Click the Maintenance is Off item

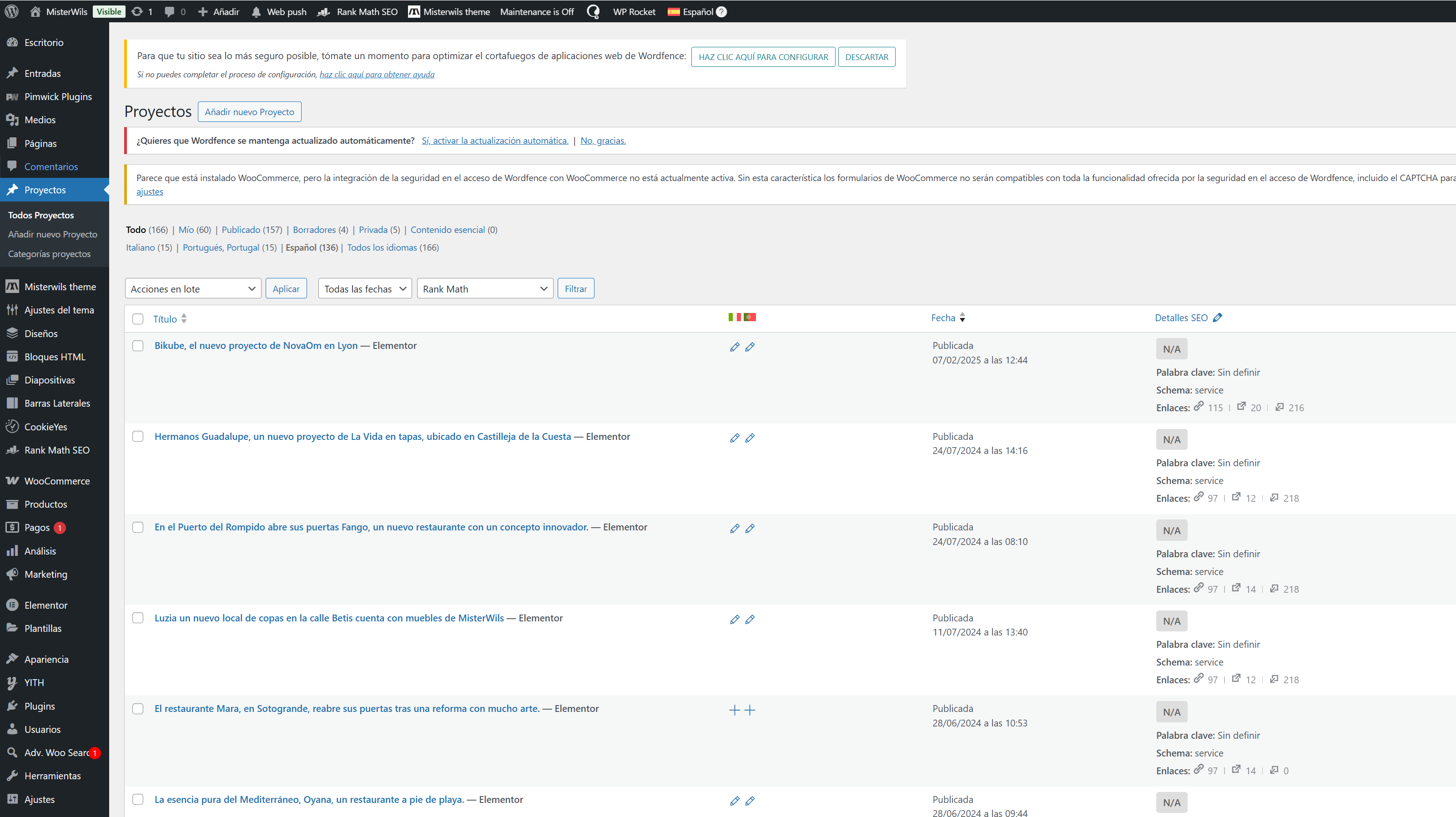point(537,12)
